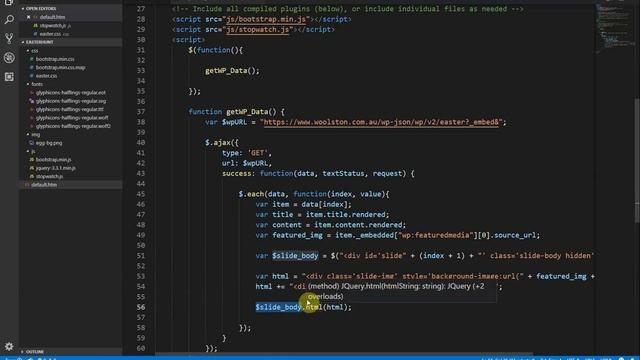Screen dimensions: 640x360
Task: Click type: 'GET' on line 41
Action: (x=247, y=153)
